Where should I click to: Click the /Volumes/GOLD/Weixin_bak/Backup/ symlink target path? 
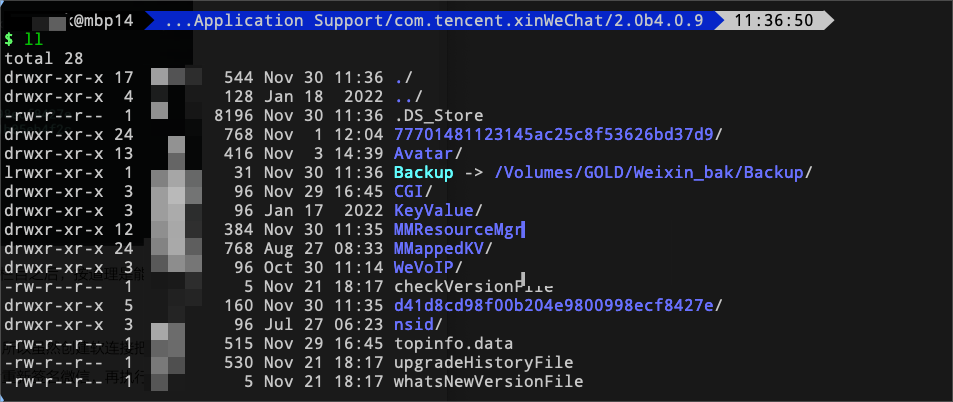[x=652, y=172]
